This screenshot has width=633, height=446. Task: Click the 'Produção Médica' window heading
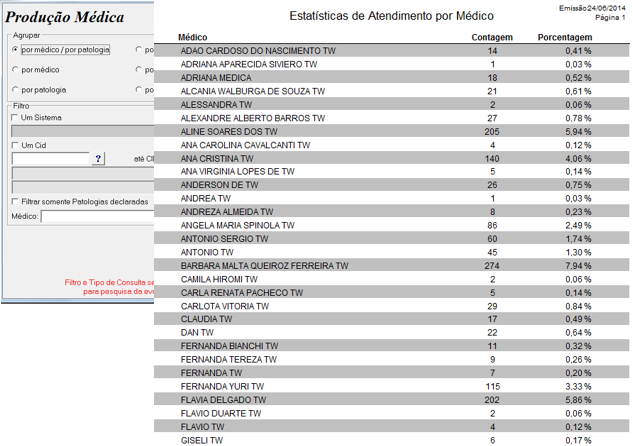tap(65, 17)
